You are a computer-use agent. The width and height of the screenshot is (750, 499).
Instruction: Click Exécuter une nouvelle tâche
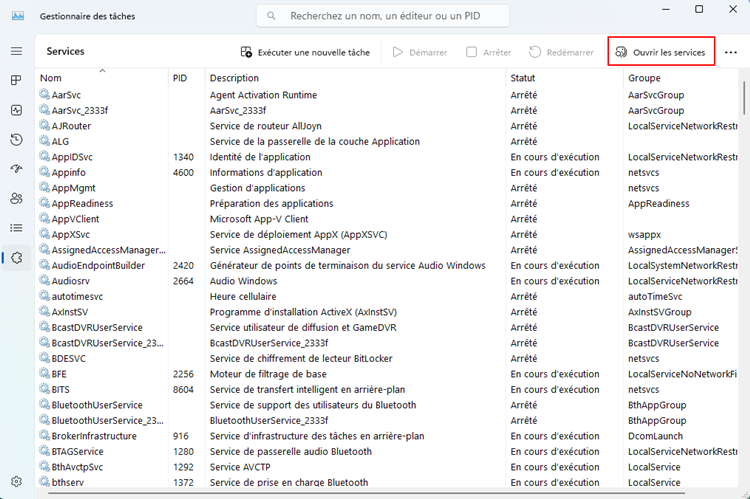coord(305,52)
